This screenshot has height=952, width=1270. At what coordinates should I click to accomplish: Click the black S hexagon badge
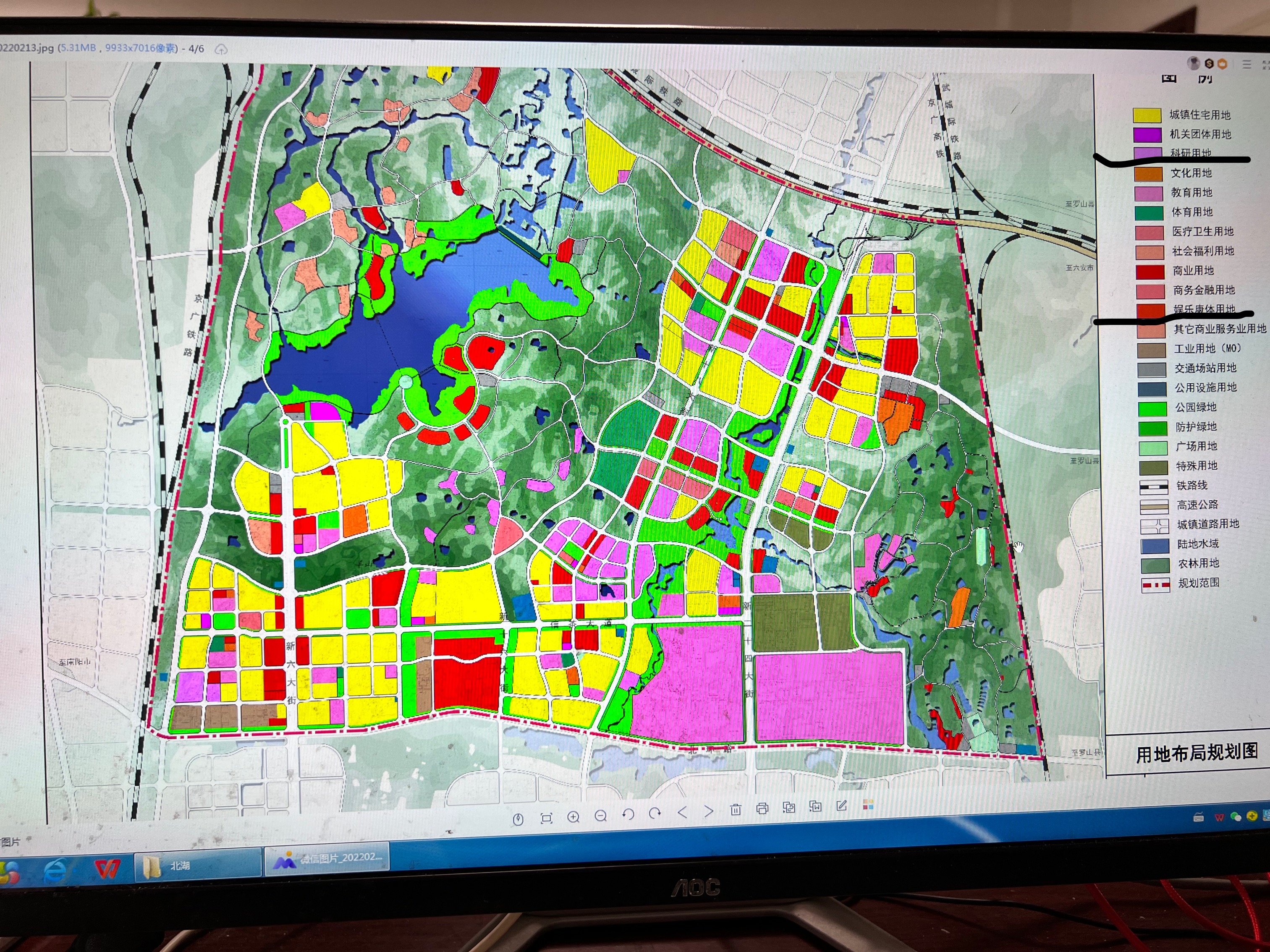[x=1209, y=64]
